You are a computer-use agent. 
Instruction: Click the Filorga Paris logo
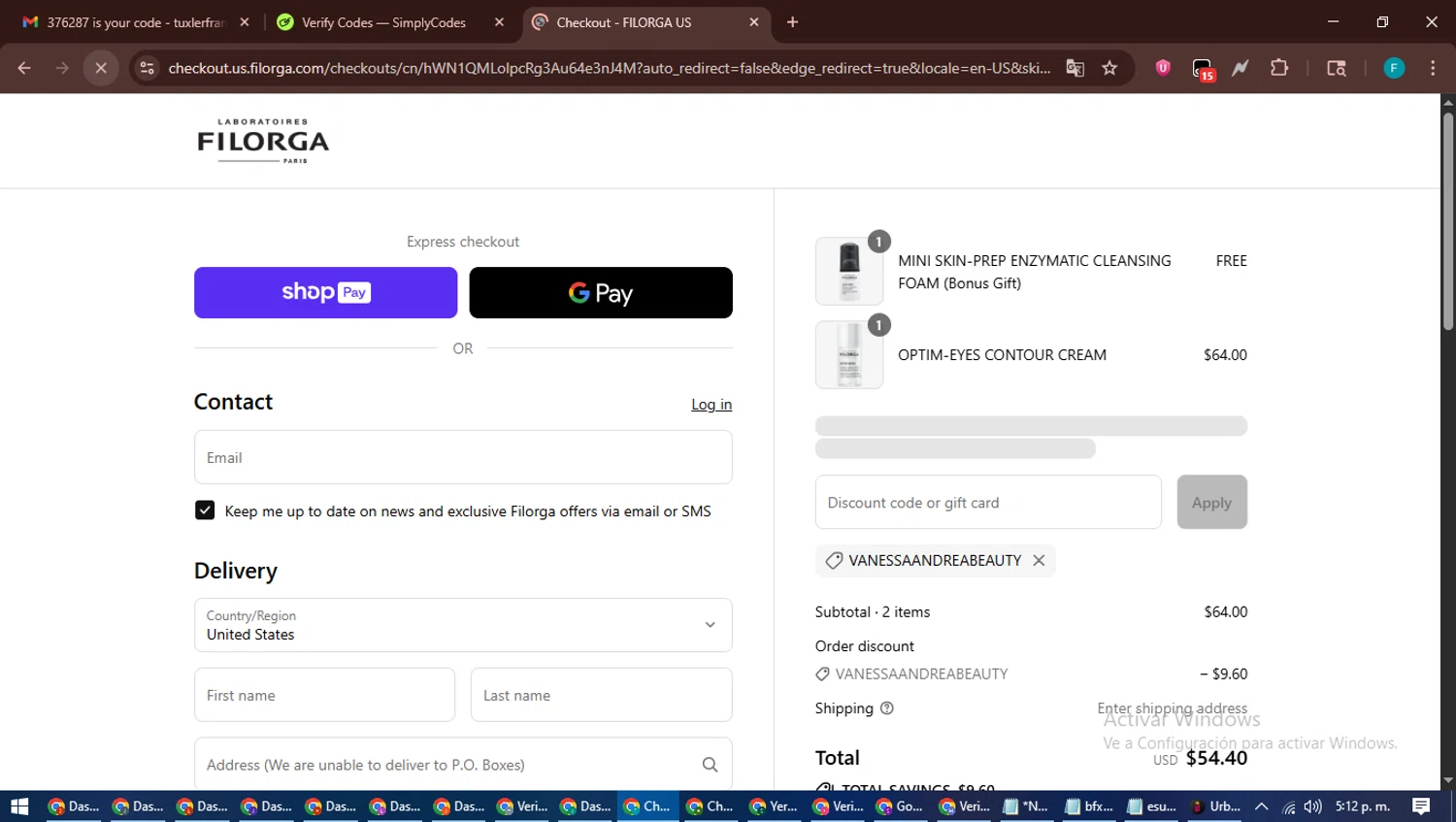coord(263,141)
